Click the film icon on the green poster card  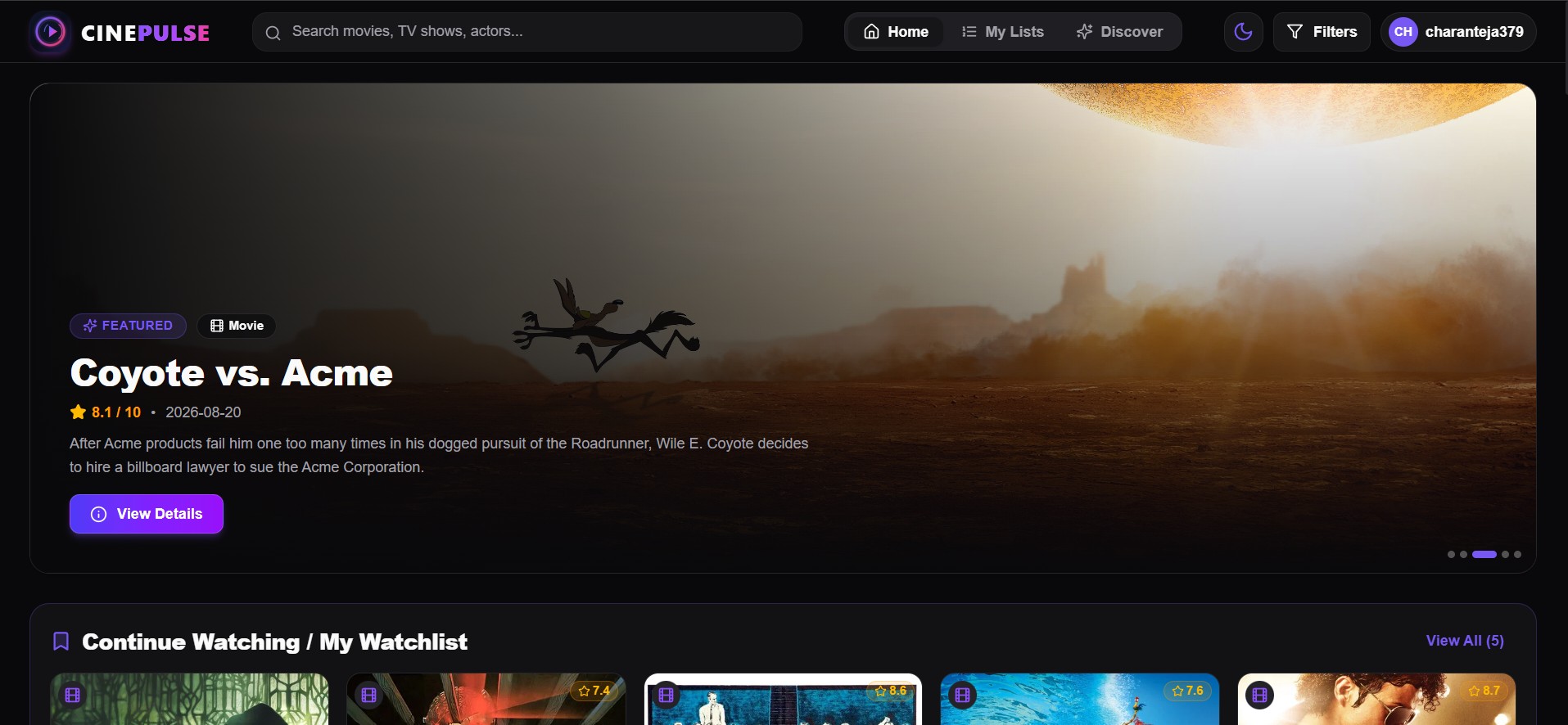[73, 696]
